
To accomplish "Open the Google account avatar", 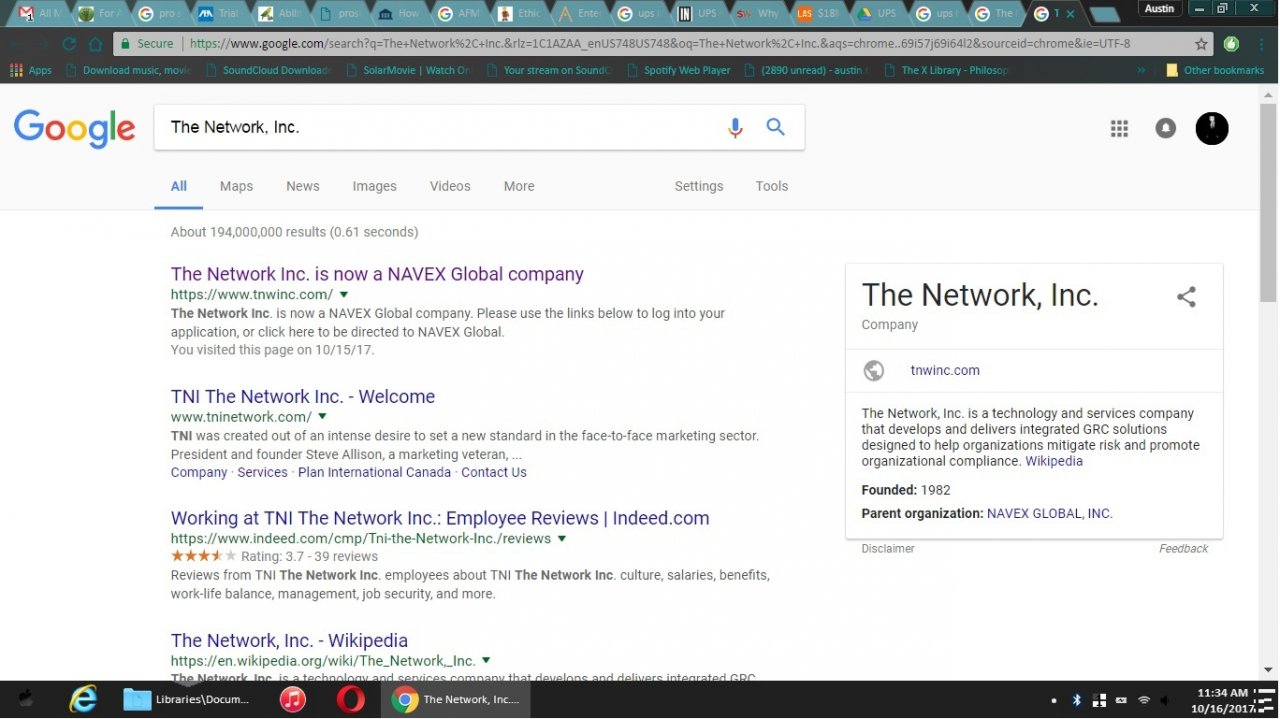I will 1212,128.
